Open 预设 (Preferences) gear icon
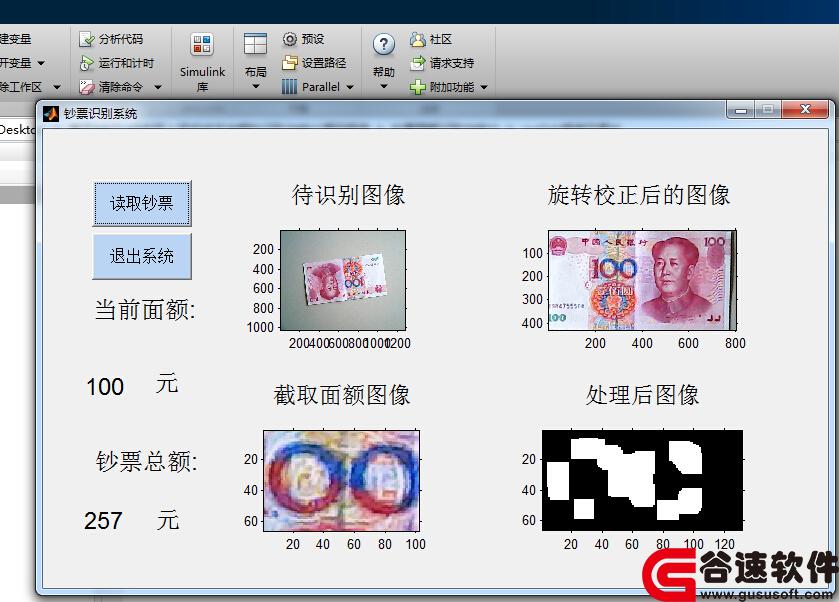Viewport: 839px width, 602px height. pyautogui.click(x=289, y=39)
